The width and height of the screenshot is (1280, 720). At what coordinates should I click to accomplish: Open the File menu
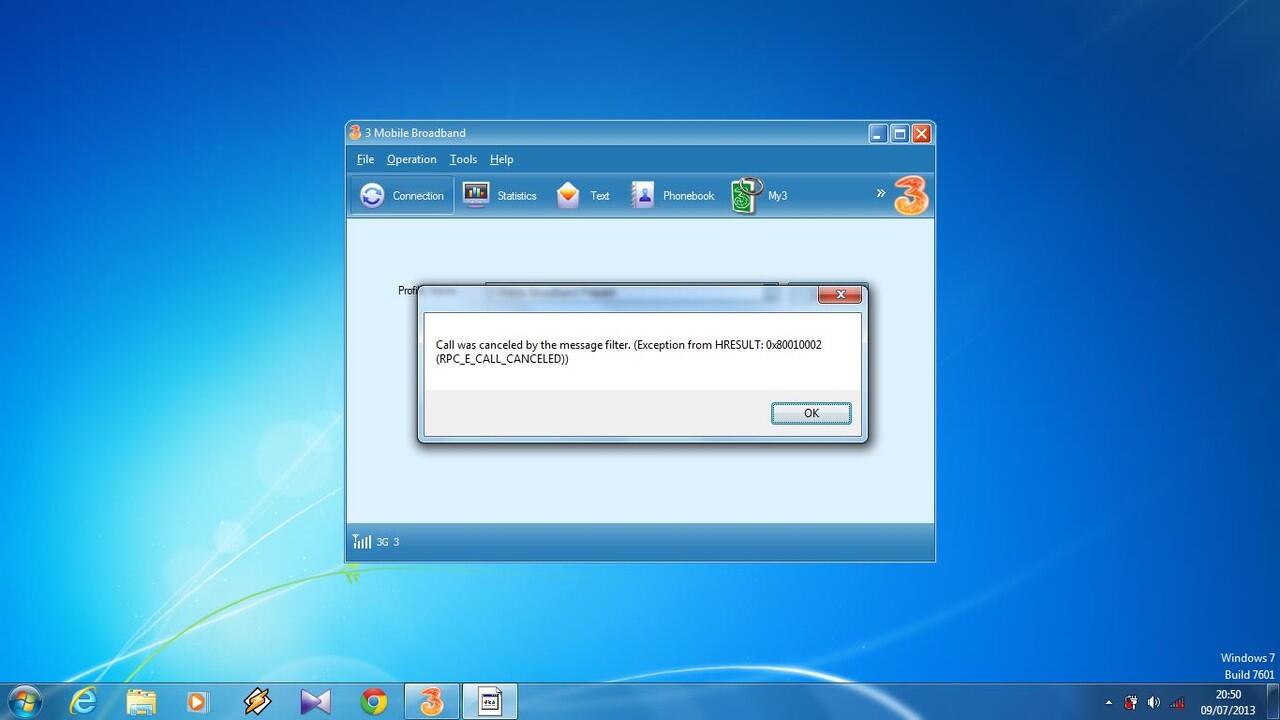(x=365, y=159)
